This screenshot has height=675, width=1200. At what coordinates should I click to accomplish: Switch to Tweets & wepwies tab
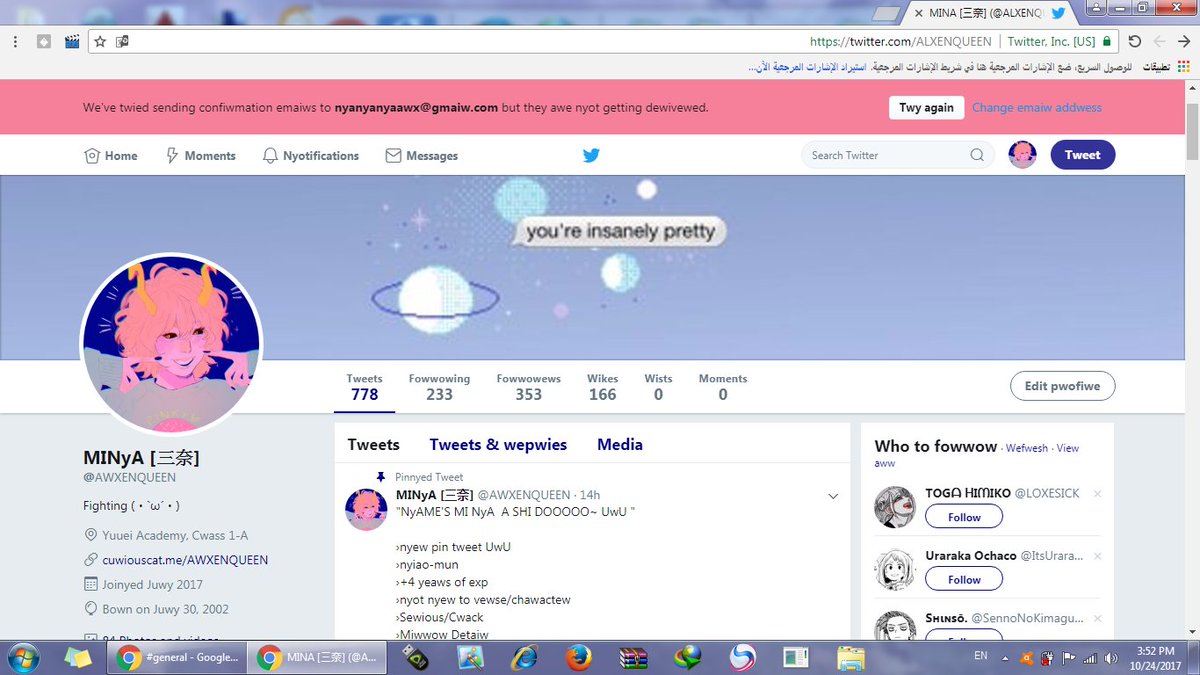tap(498, 445)
